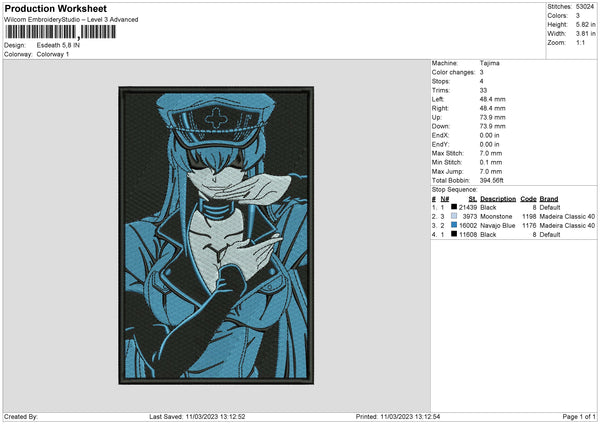Click the St. column header
Viewport: 600px width, 424px height.
(473, 199)
